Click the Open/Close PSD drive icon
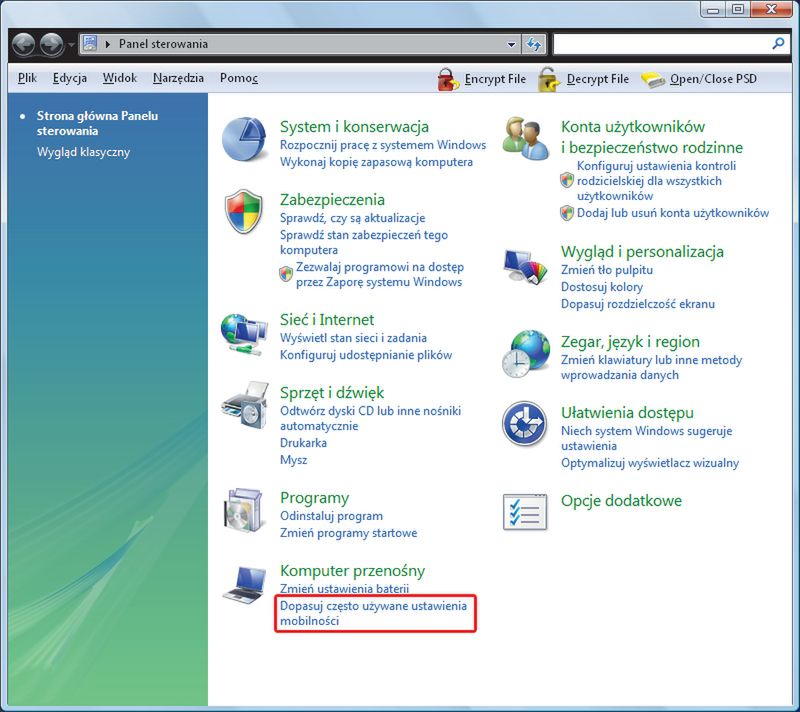The width and height of the screenshot is (800, 712). click(x=653, y=80)
